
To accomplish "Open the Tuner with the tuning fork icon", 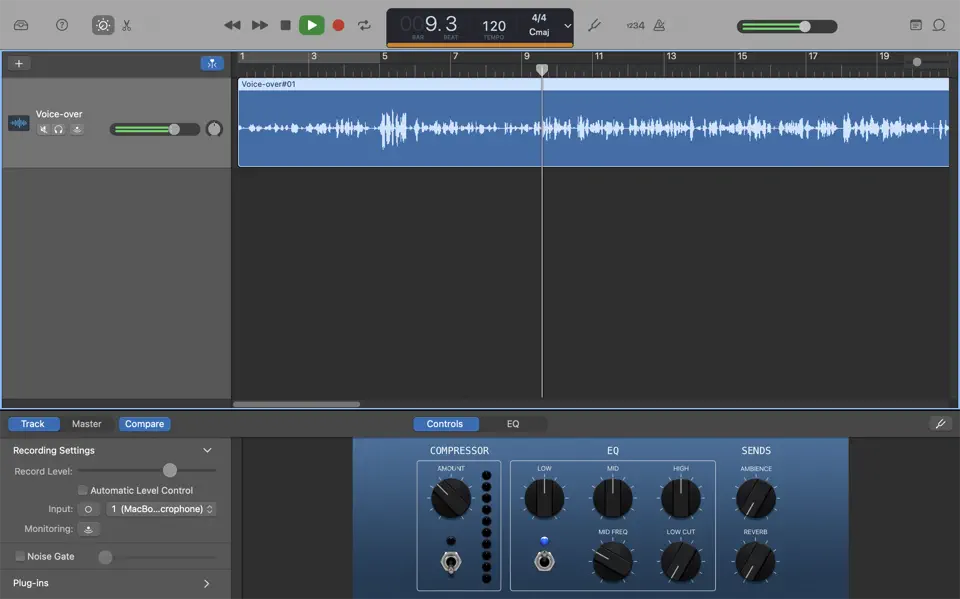I will (x=596, y=25).
